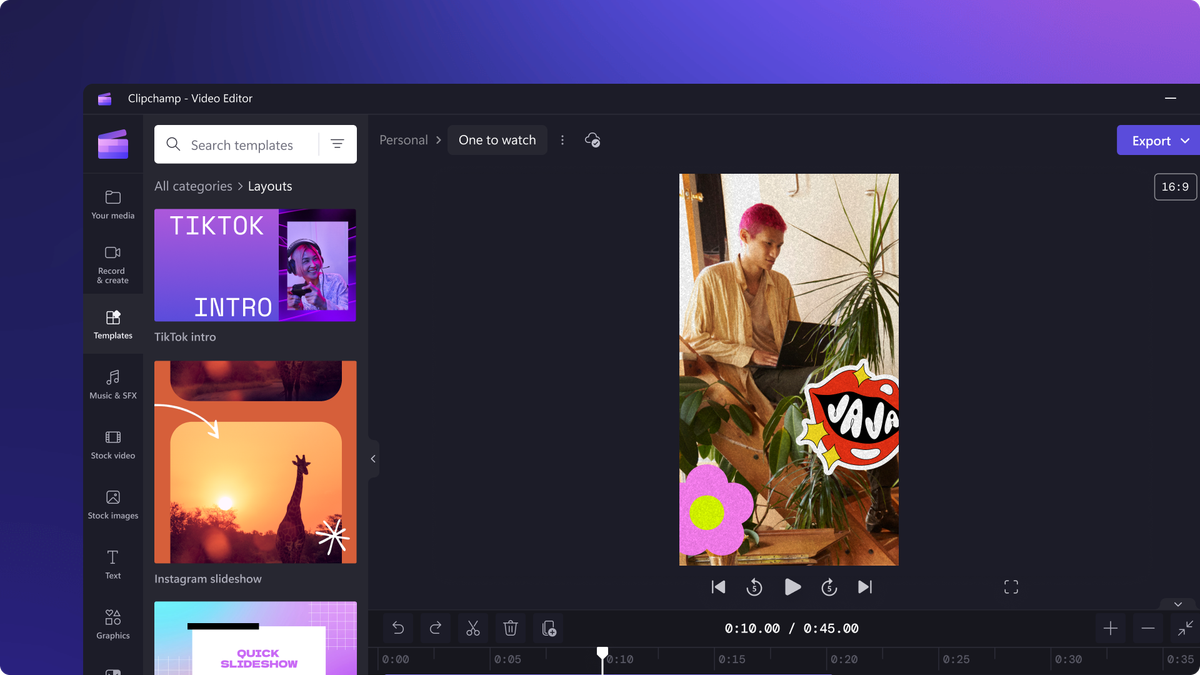
Task: Split clip with the scissors icon
Action: pyautogui.click(x=473, y=628)
